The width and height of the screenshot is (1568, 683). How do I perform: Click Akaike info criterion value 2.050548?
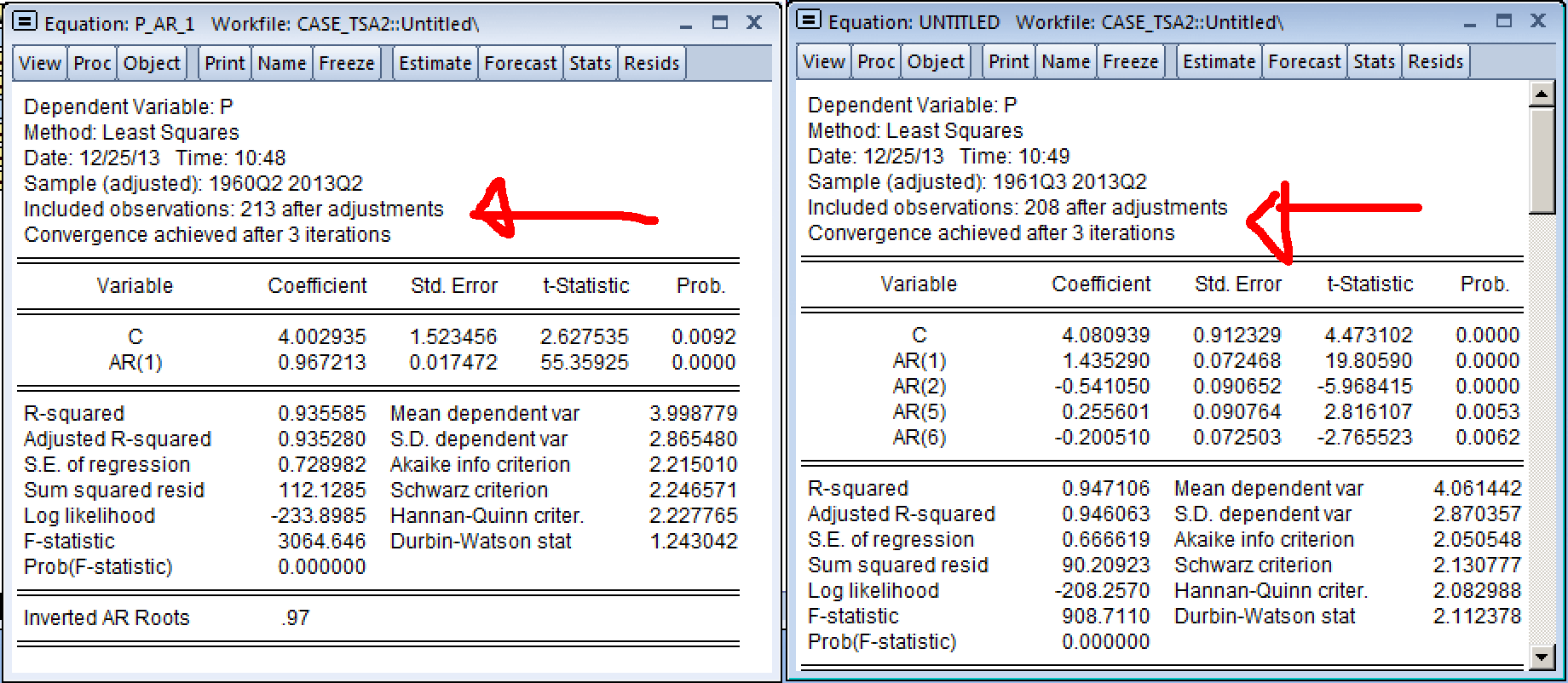pyautogui.click(x=1478, y=540)
